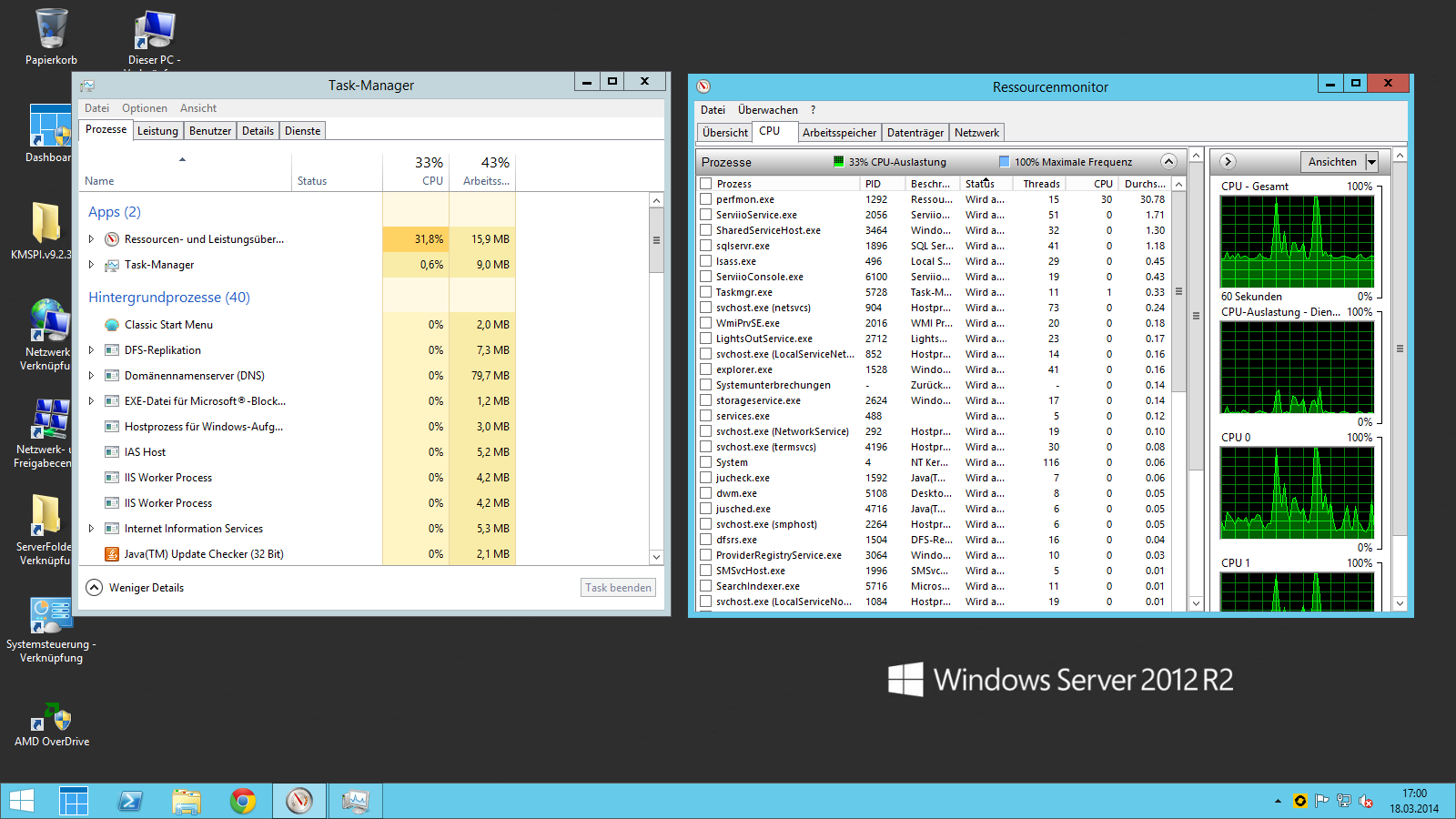Open the KMSPI.v9.2.3 folder icon
Image resolution: width=1456 pixels, height=819 pixels.
pos(45,229)
